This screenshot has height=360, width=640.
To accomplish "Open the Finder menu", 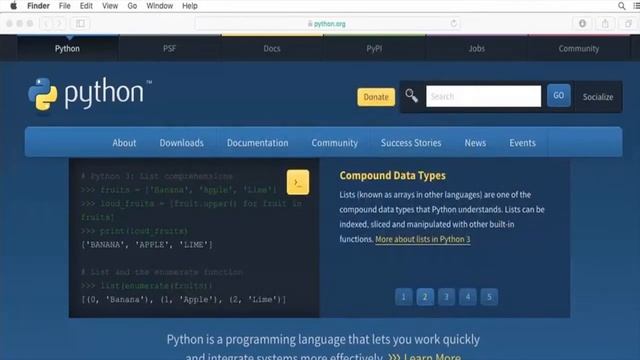I will click(38, 6).
